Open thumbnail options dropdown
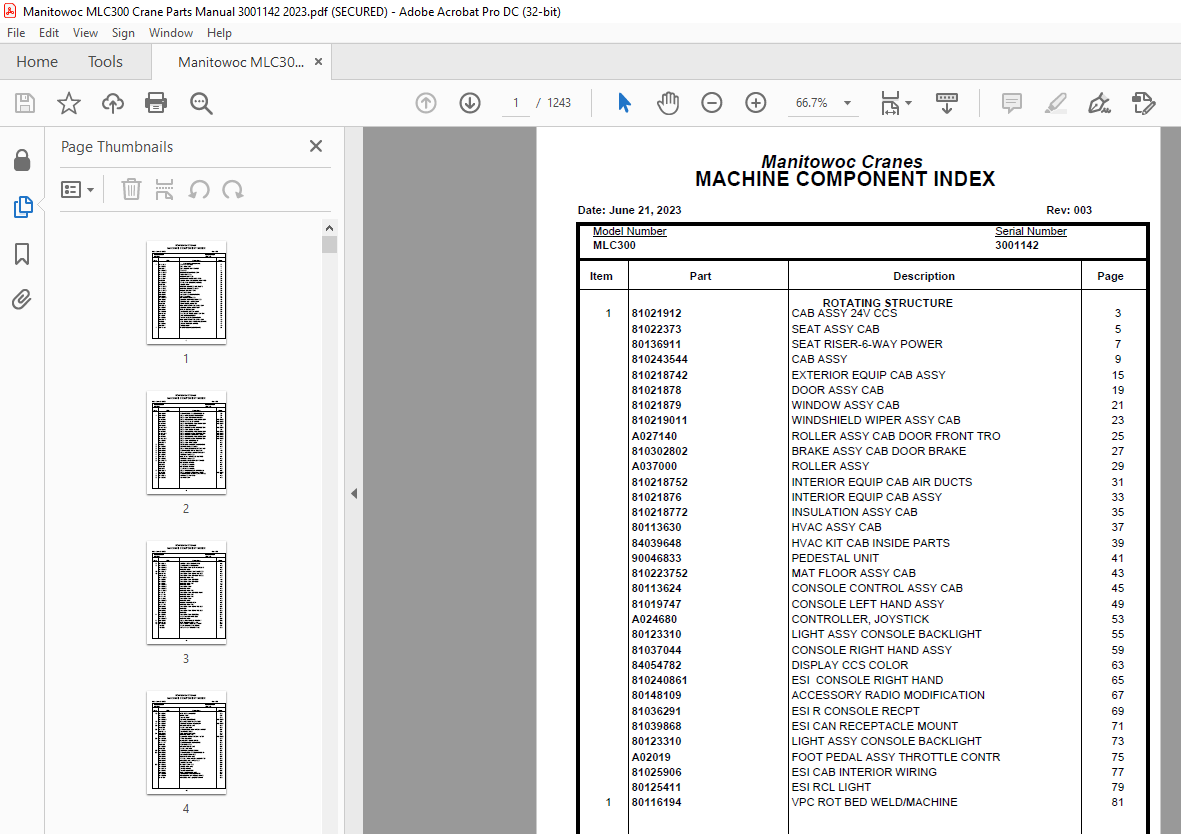1181x834 pixels. click(x=77, y=189)
